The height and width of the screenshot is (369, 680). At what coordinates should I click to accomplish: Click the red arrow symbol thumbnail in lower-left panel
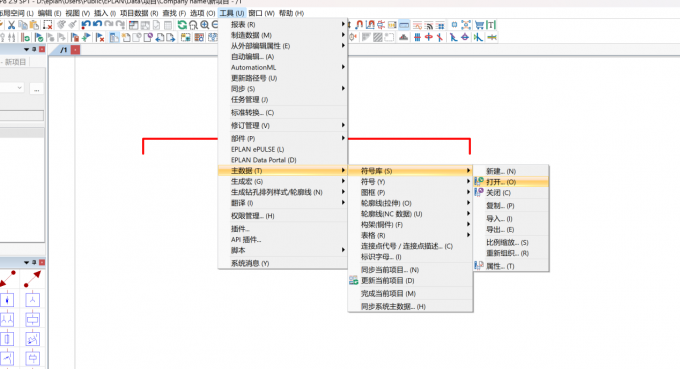pyautogui.click(x=33, y=279)
